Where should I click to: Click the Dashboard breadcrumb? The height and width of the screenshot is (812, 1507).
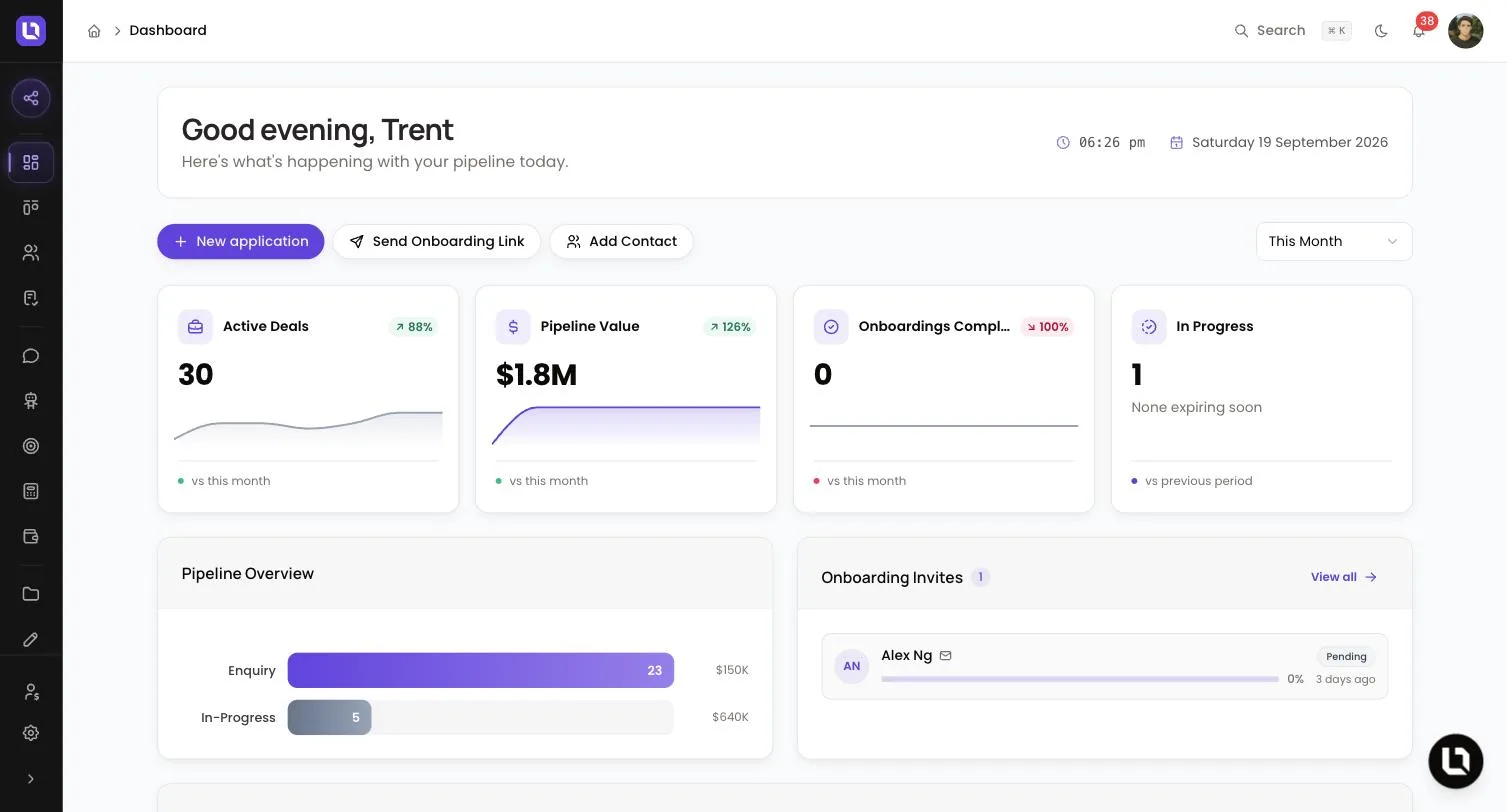point(168,31)
